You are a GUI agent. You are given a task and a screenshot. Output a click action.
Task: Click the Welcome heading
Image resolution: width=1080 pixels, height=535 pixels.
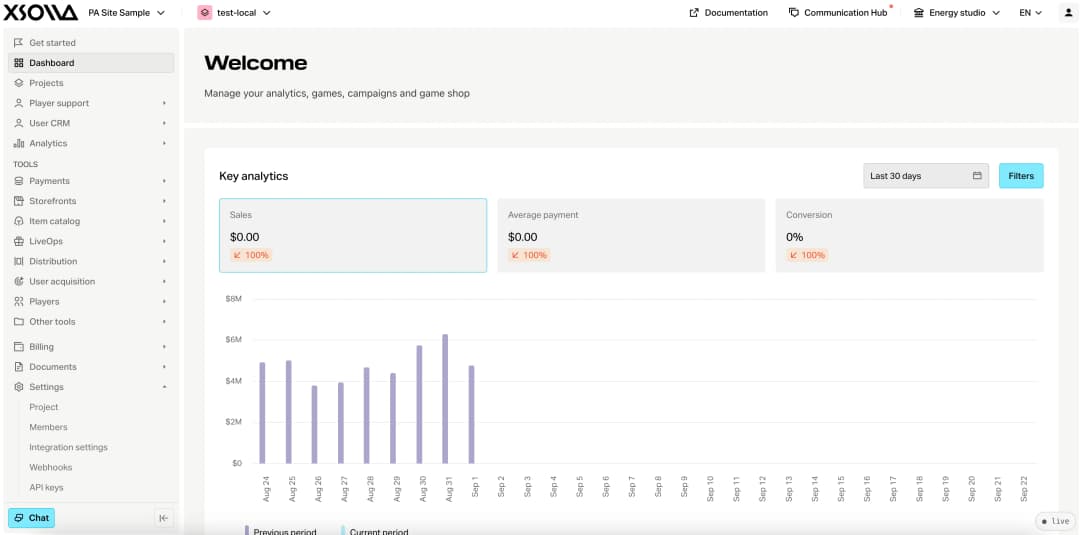click(x=256, y=63)
